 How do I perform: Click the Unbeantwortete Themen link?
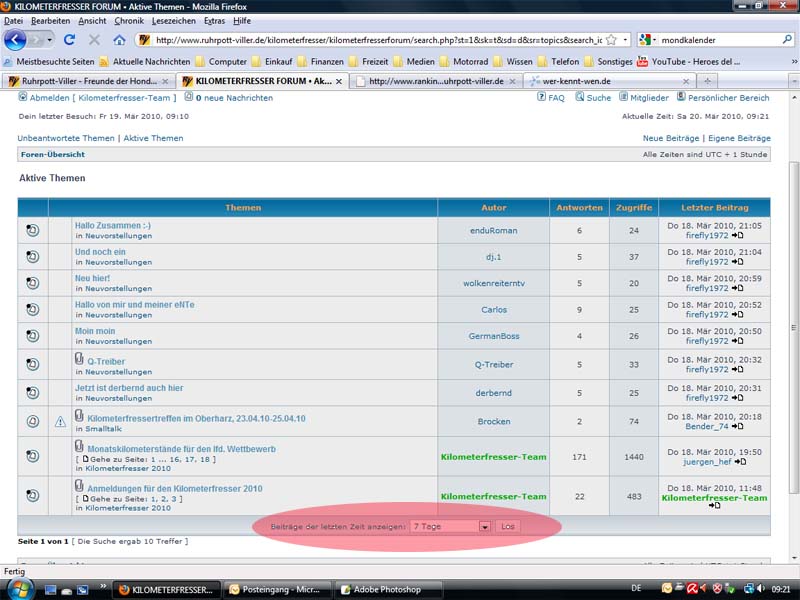(66, 138)
